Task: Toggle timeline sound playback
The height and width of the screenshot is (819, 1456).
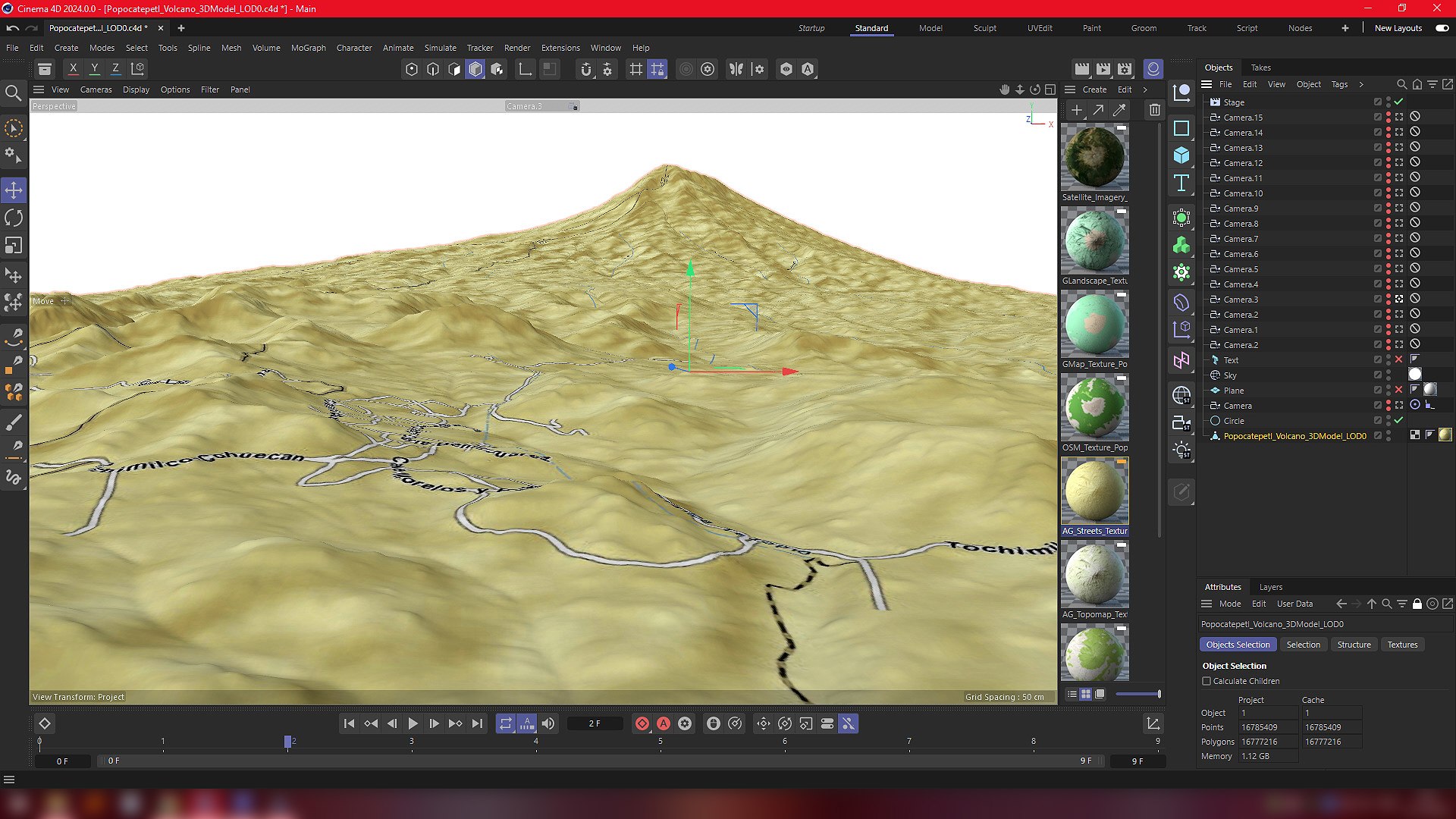Action: [548, 724]
